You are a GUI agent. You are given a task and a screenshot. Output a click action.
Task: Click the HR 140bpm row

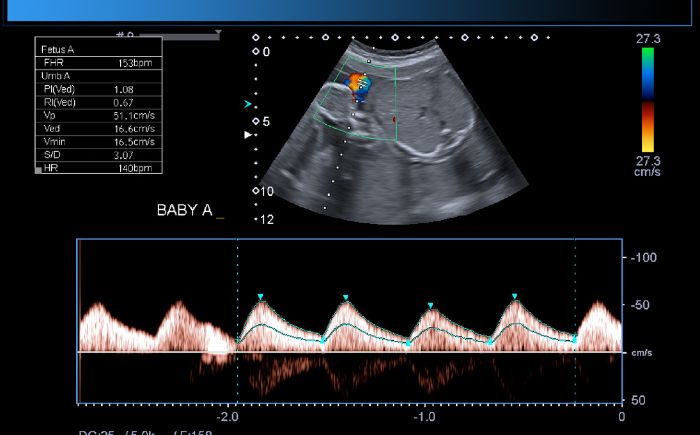point(98,168)
